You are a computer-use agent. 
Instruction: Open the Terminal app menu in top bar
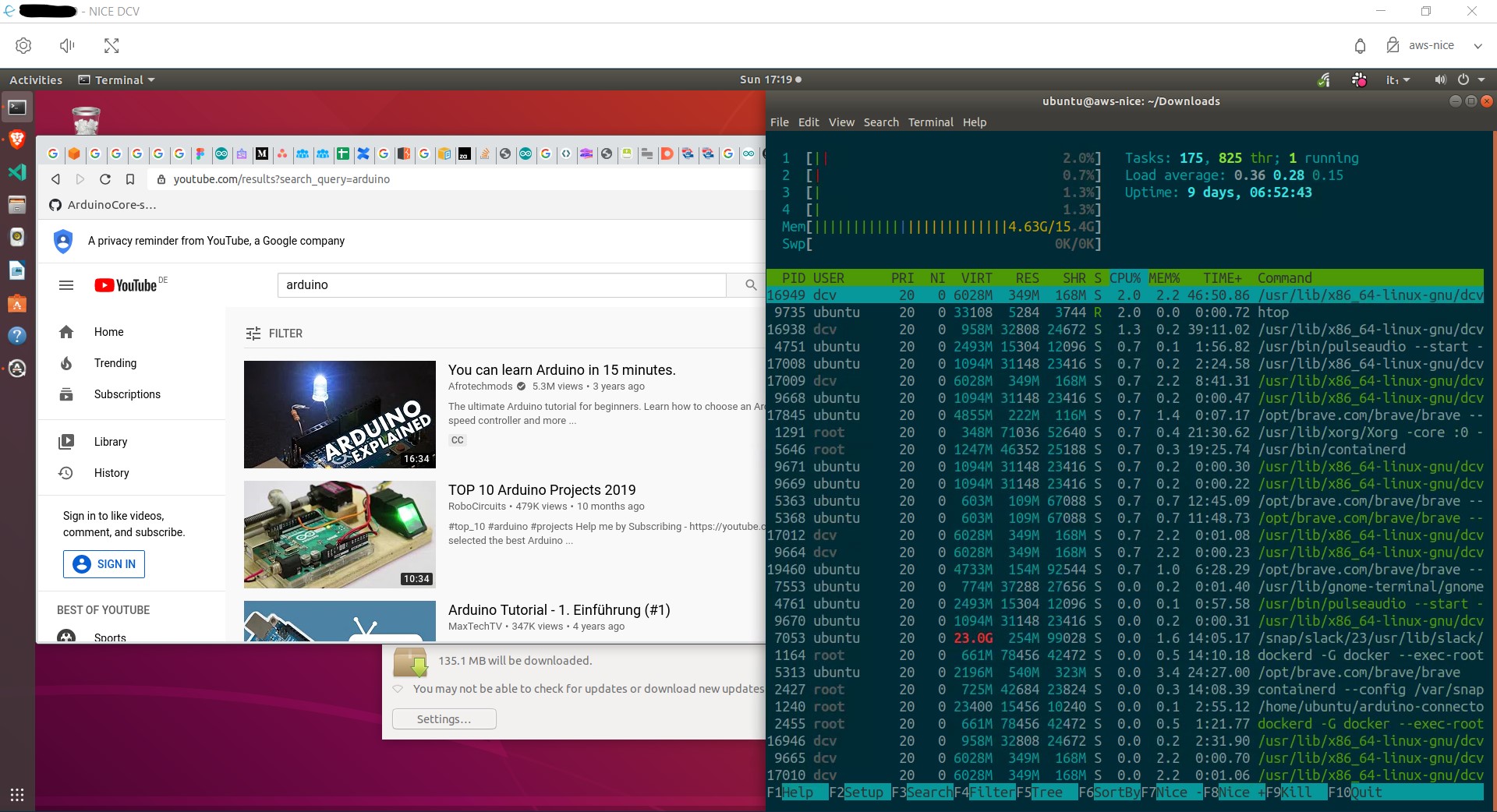pyautogui.click(x=117, y=79)
